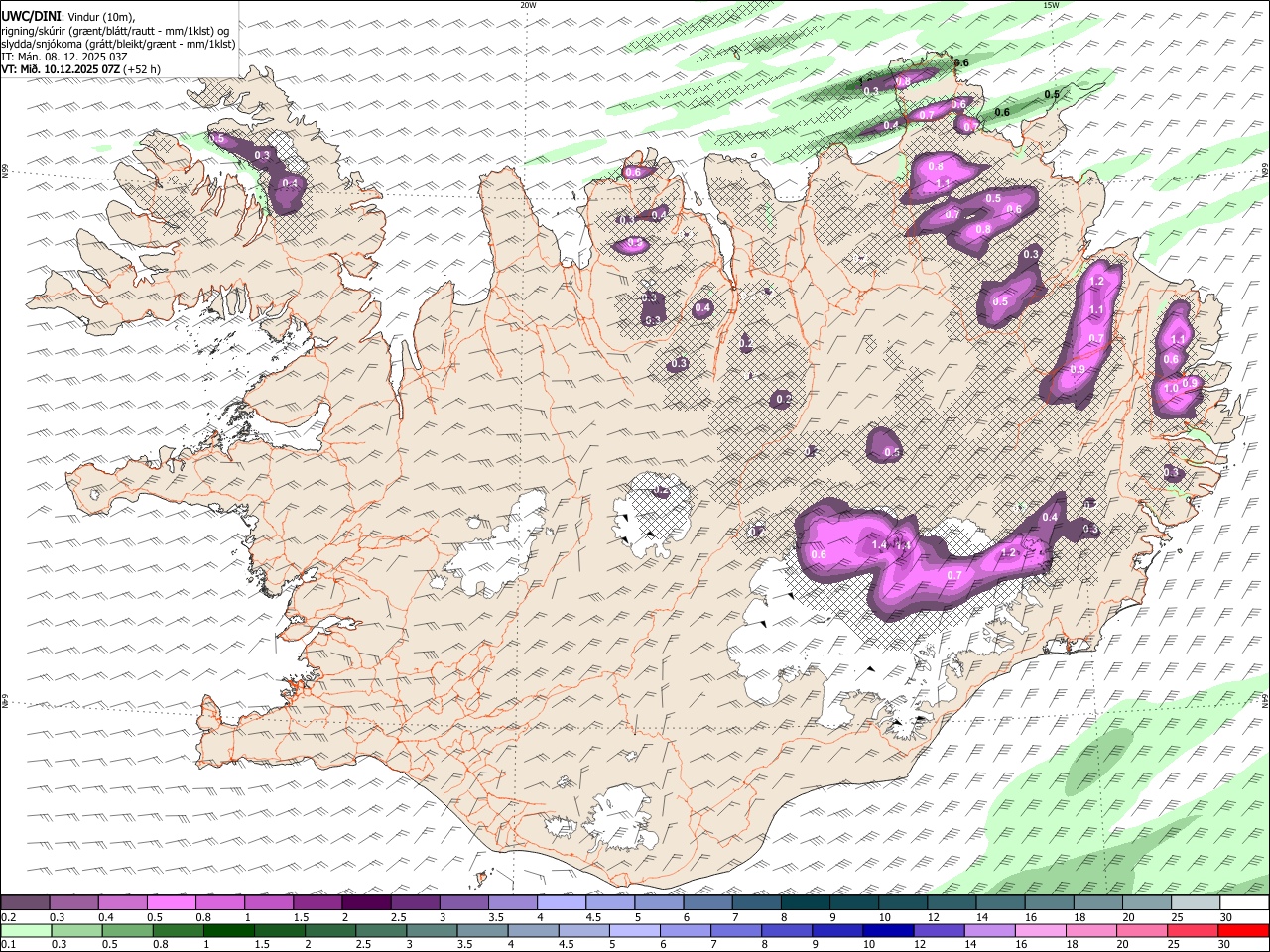The width and height of the screenshot is (1270, 952).
Task: Pick the white 30 swatch ending the top legend row
Action: 1243,903
